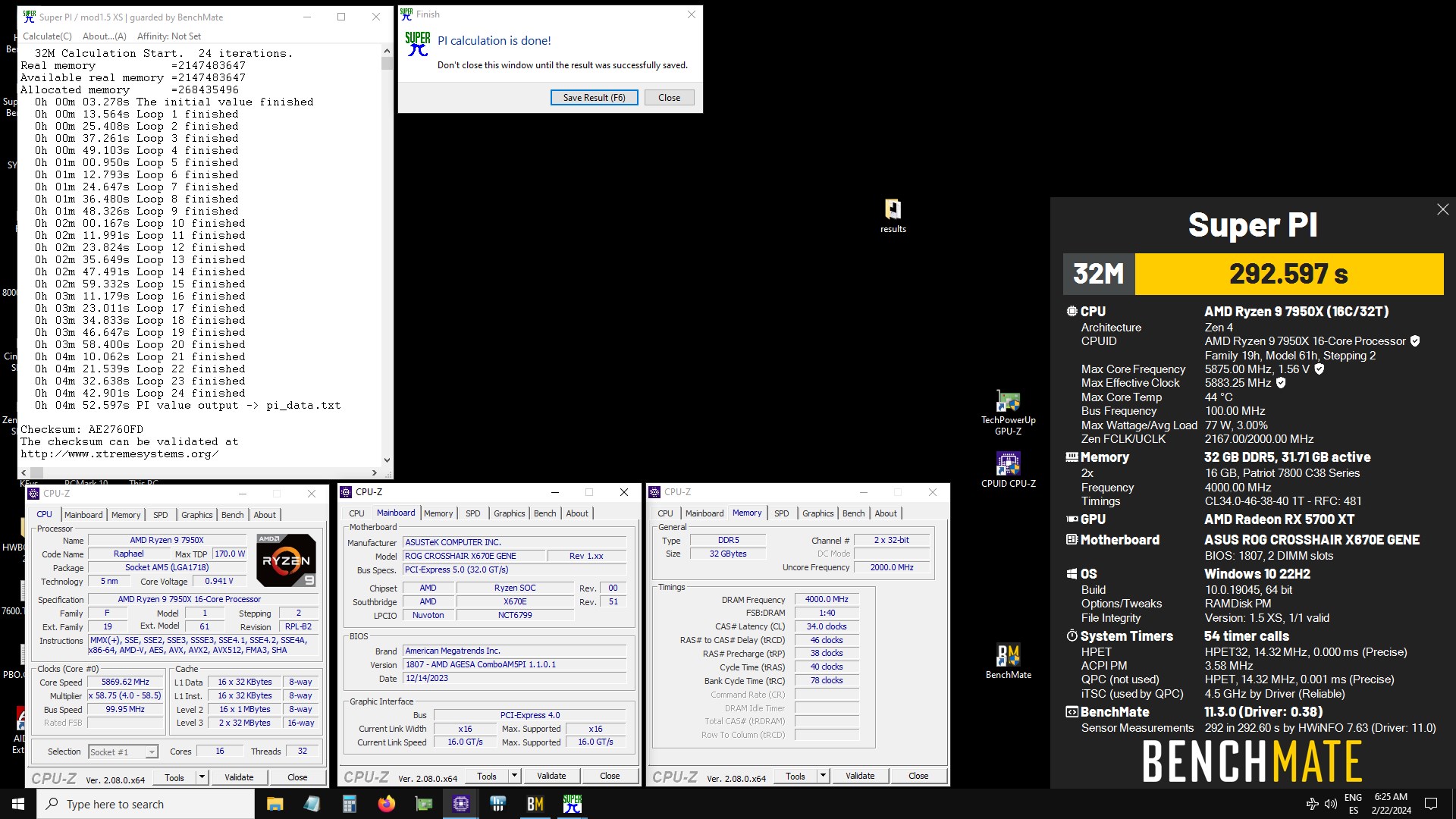The image size is (1456, 819).
Task: Click the Uncore Frequency 2000.0 MHz value
Action: click(x=892, y=567)
